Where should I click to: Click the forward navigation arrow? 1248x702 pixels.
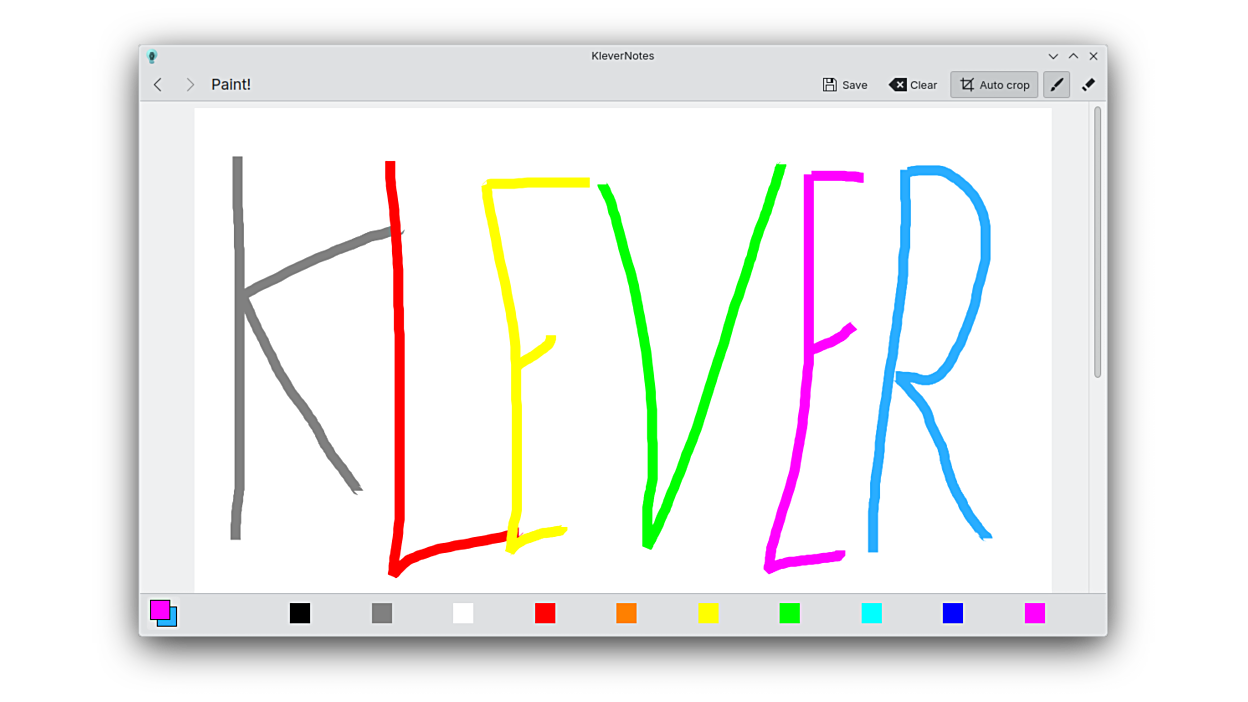pyautogui.click(x=190, y=85)
